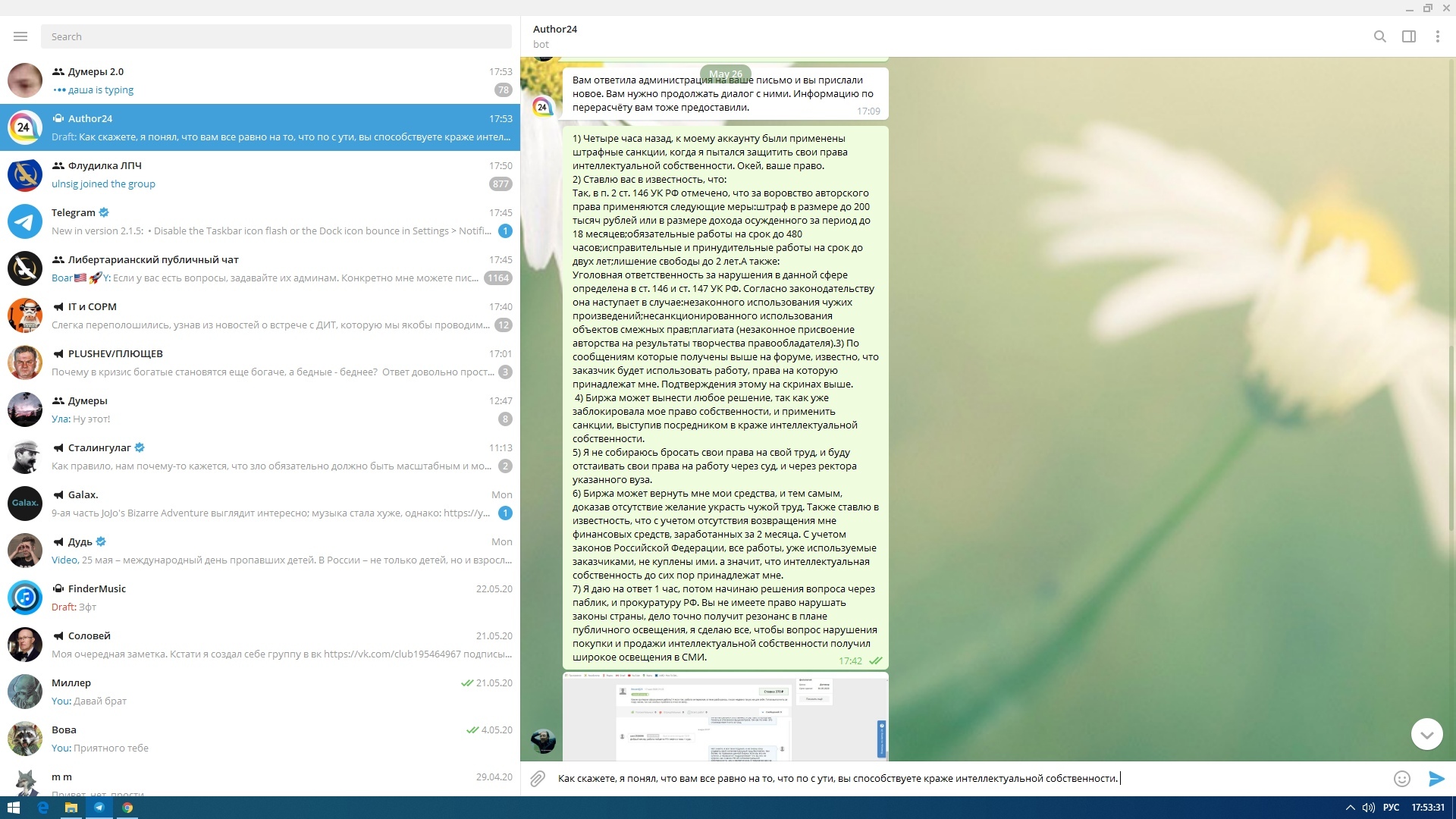Viewport: 1456px width, 819px height.
Task: Select the Author24 bot chat
Action: pyautogui.click(x=260, y=127)
